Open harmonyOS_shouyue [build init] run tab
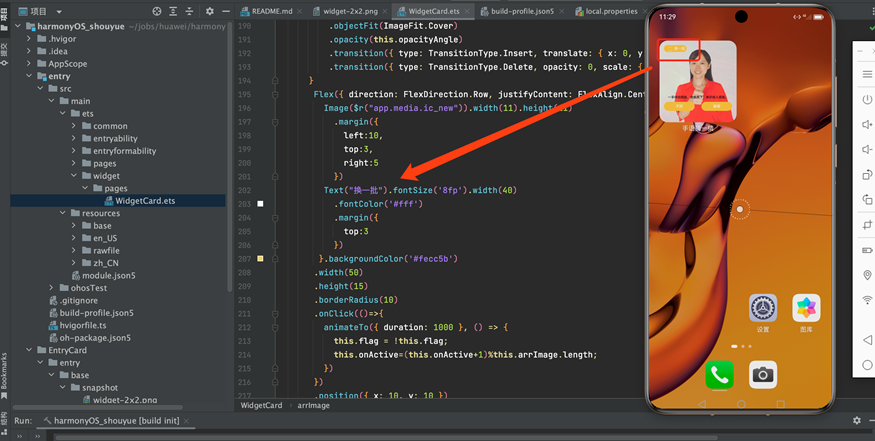The width and height of the screenshot is (875, 441). click(x=117, y=420)
